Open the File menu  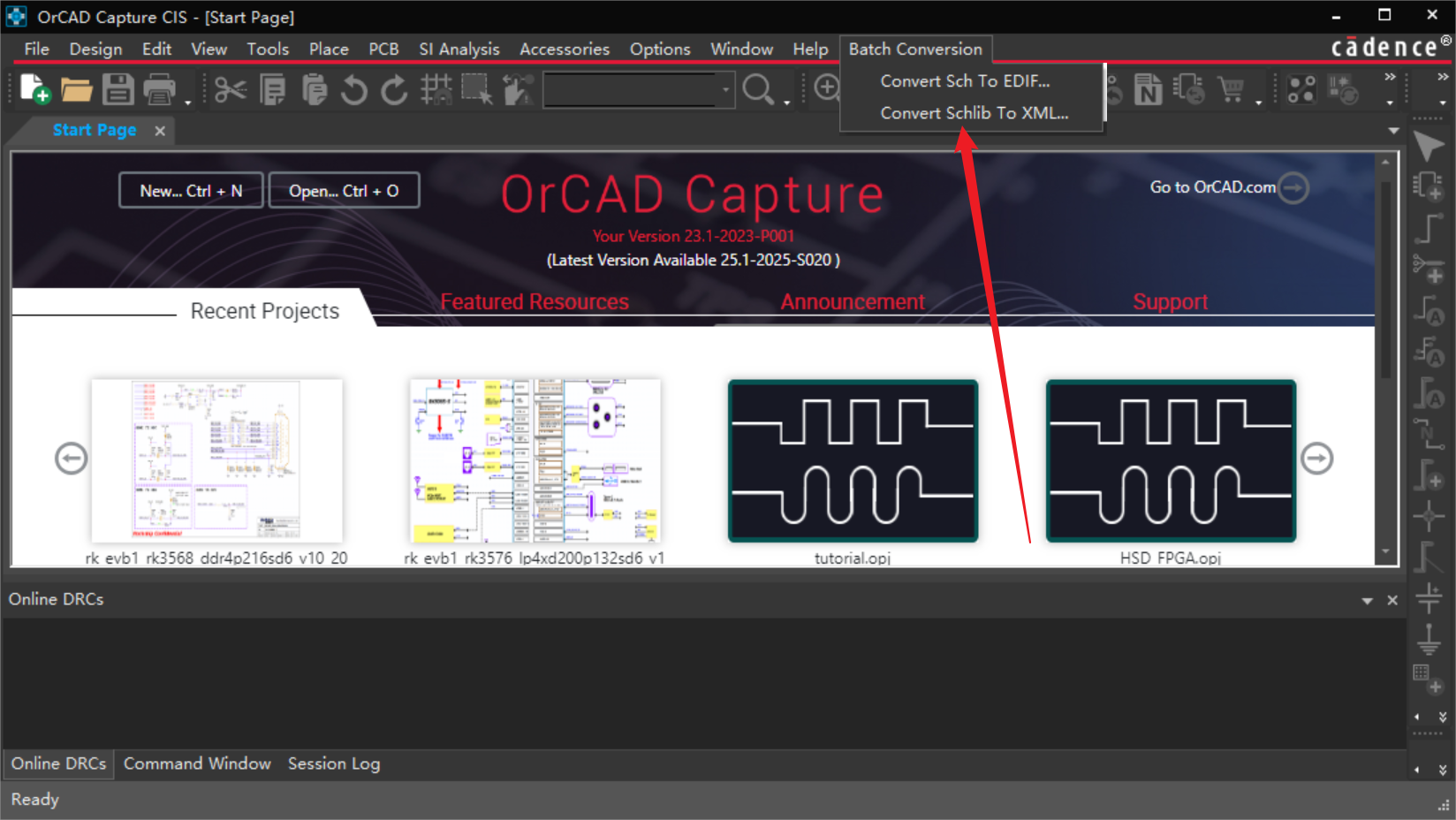pyautogui.click(x=36, y=49)
